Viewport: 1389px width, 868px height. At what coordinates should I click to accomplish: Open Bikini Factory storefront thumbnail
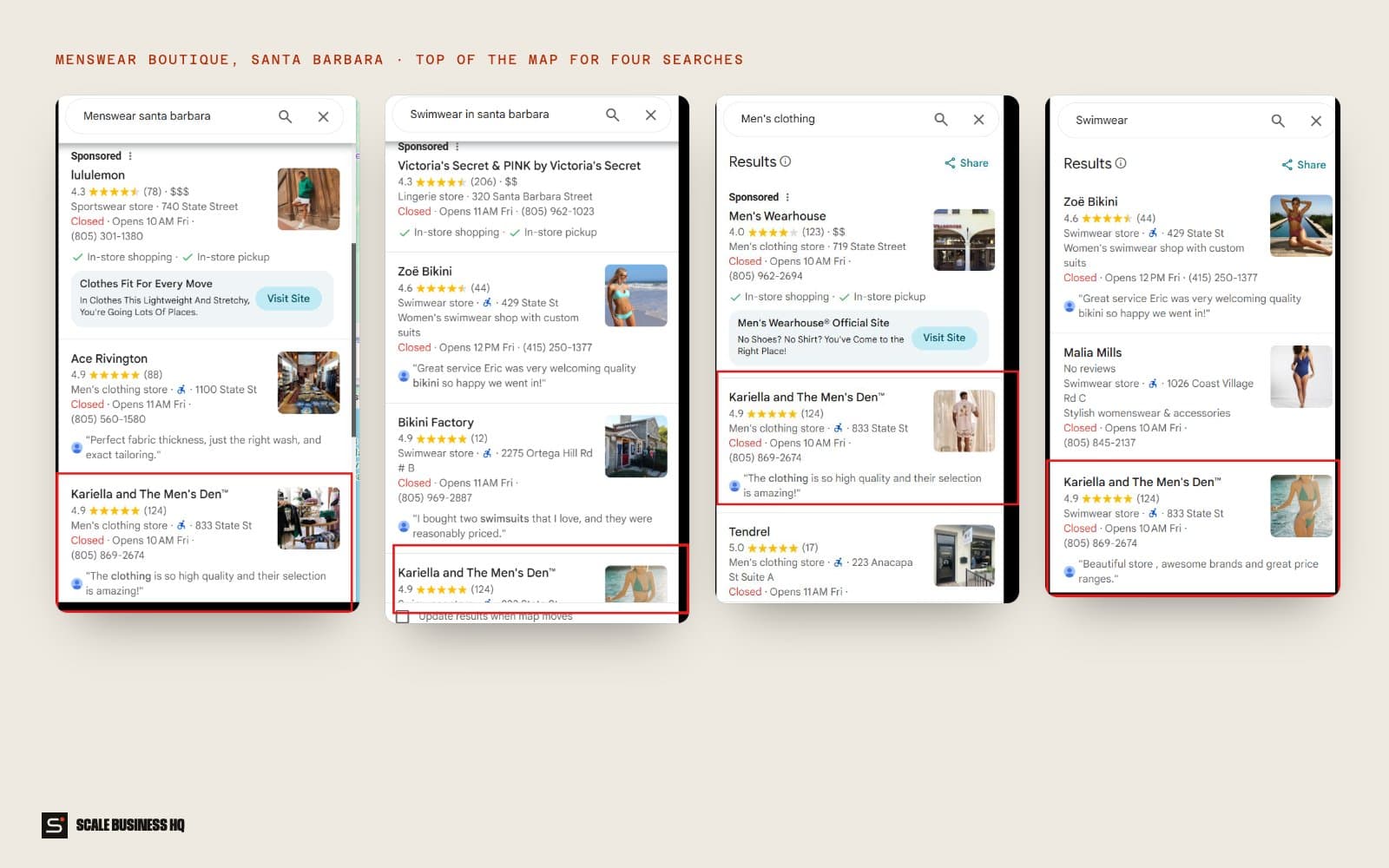[635, 446]
